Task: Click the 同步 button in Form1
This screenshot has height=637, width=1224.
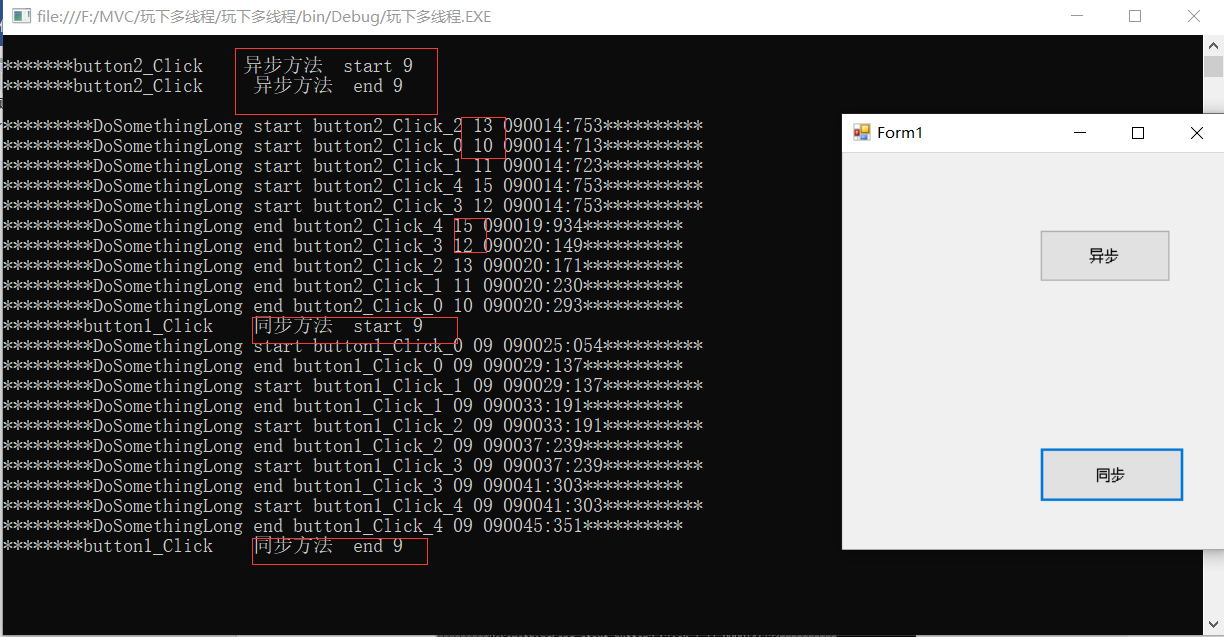Action: [1111, 475]
